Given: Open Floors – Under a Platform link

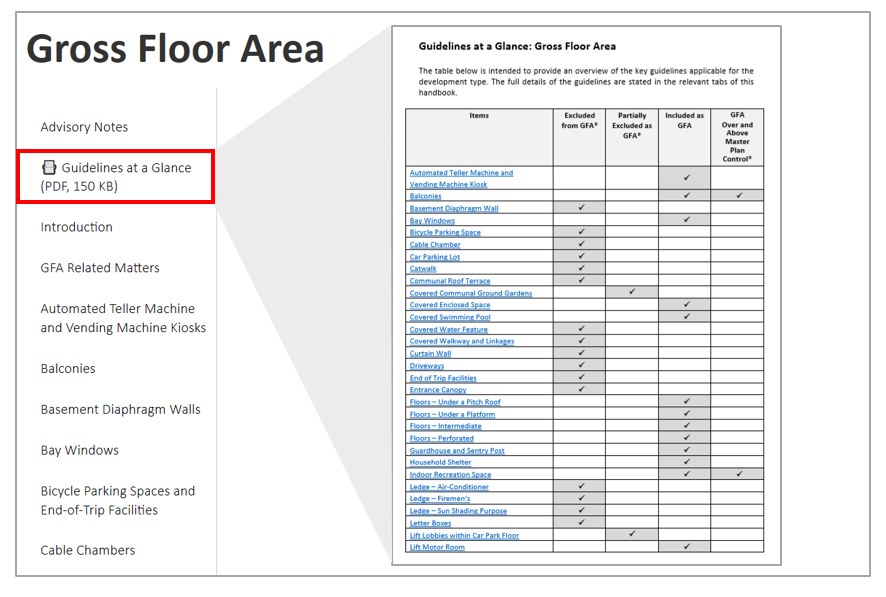Looking at the screenshot, I should tap(452, 414).
